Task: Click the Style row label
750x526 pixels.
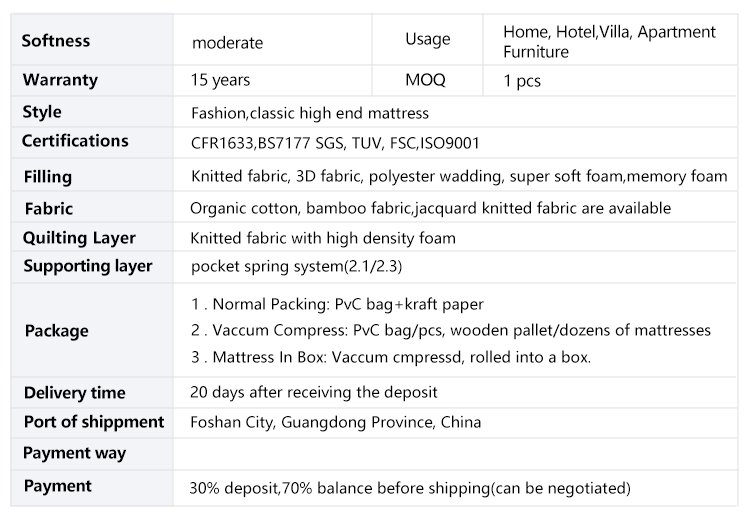Action: (42, 112)
